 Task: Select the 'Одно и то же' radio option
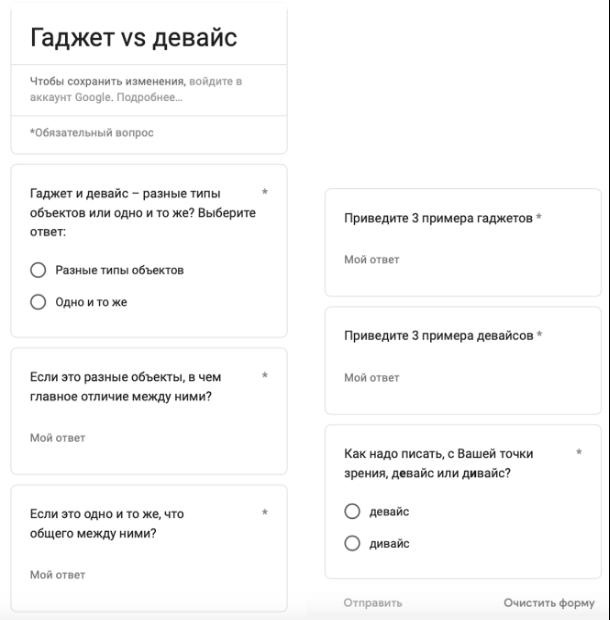pos(38,302)
